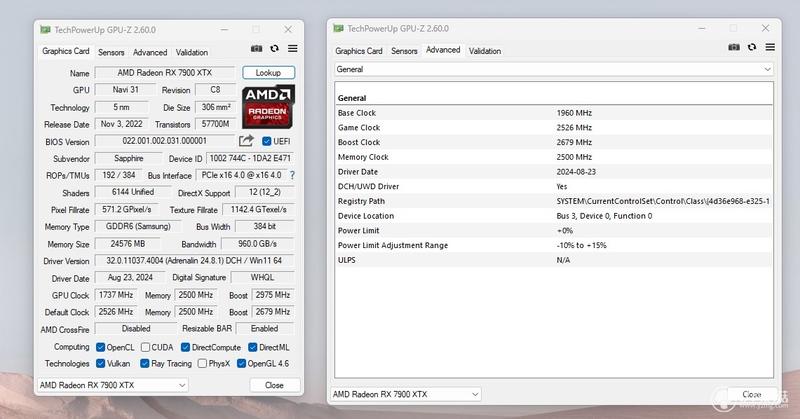Click the Memory Size 24576 MB field
Screen dimensions: 800x419
(128, 243)
